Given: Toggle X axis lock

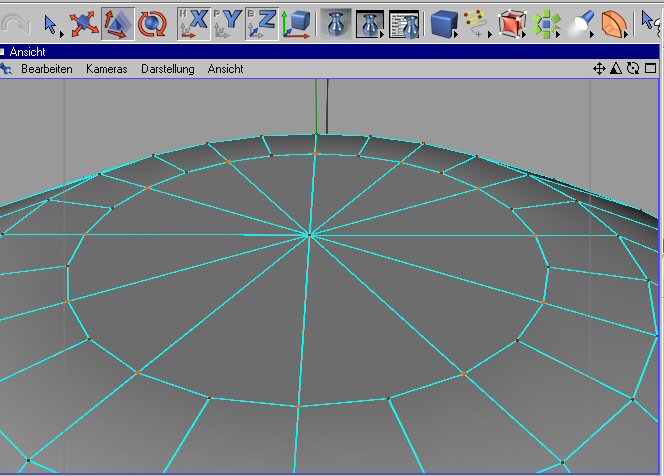Looking at the screenshot, I should [x=193, y=22].
